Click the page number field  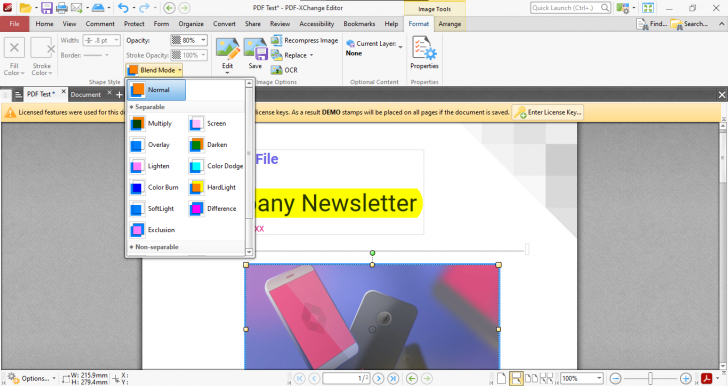tap(346, 379)
